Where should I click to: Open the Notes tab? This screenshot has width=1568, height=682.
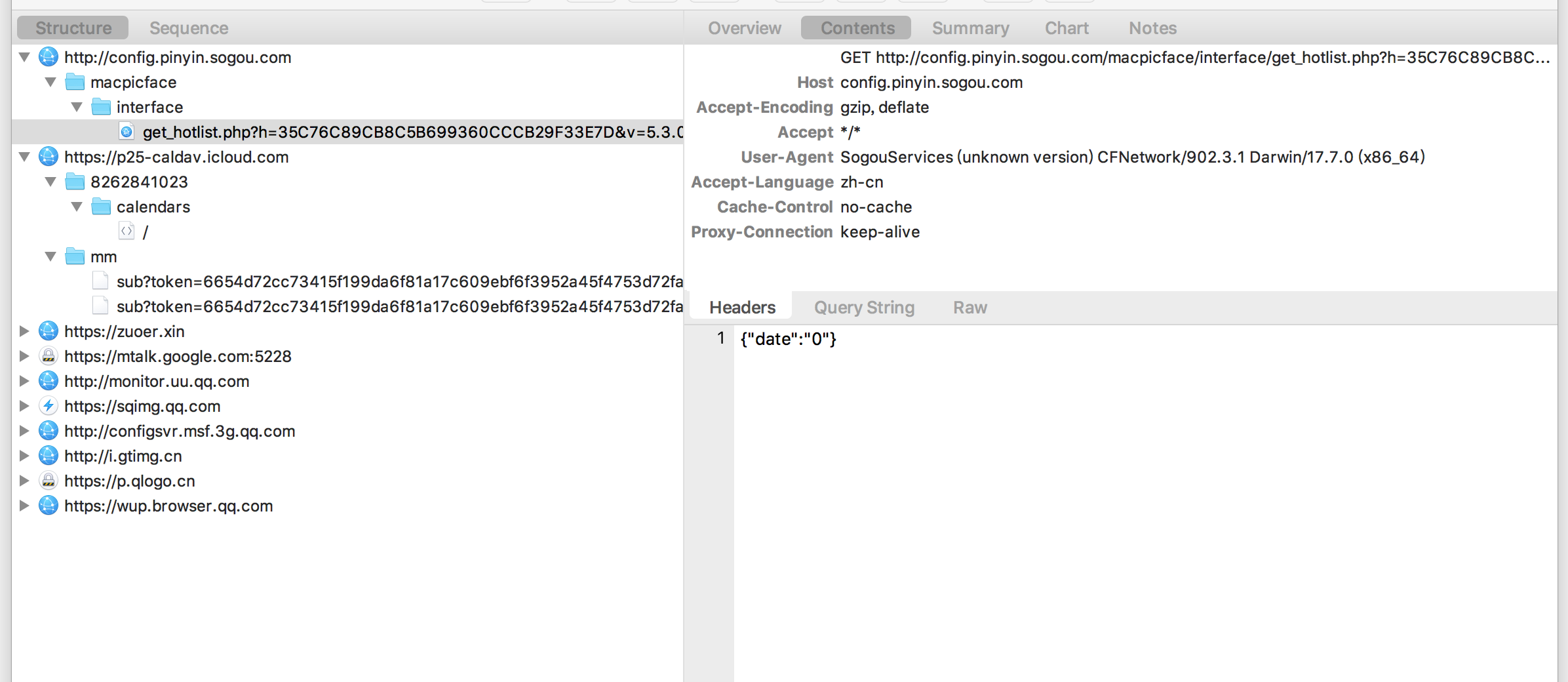click(x=1152, y=28)
